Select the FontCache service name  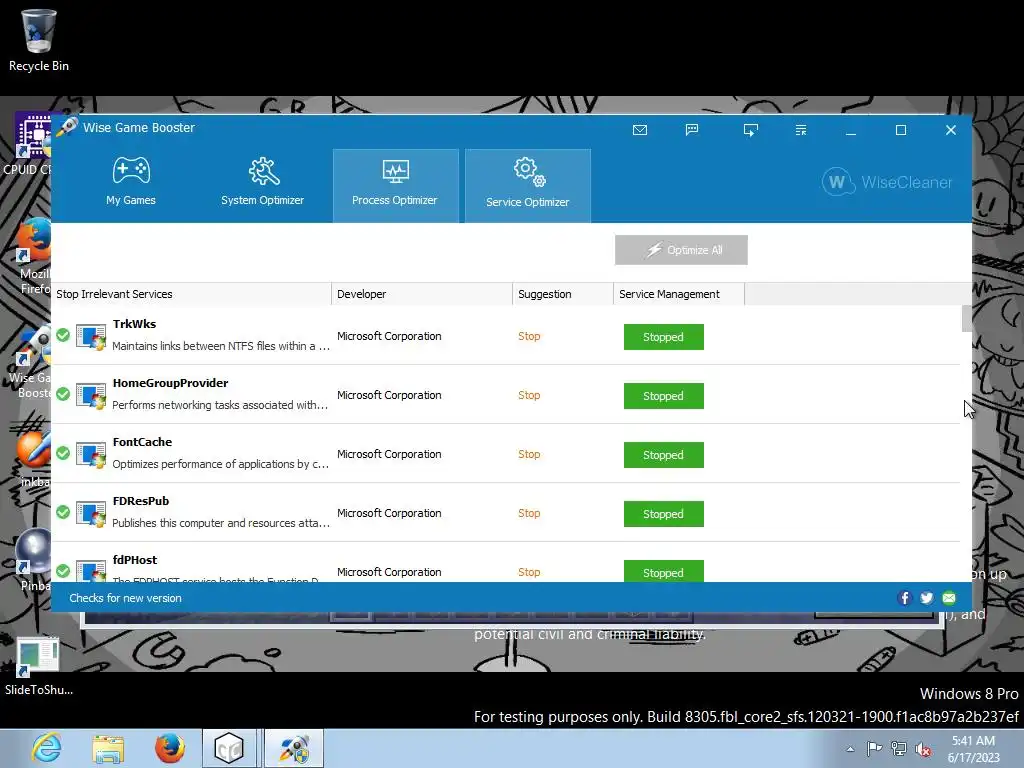(142, 442)
